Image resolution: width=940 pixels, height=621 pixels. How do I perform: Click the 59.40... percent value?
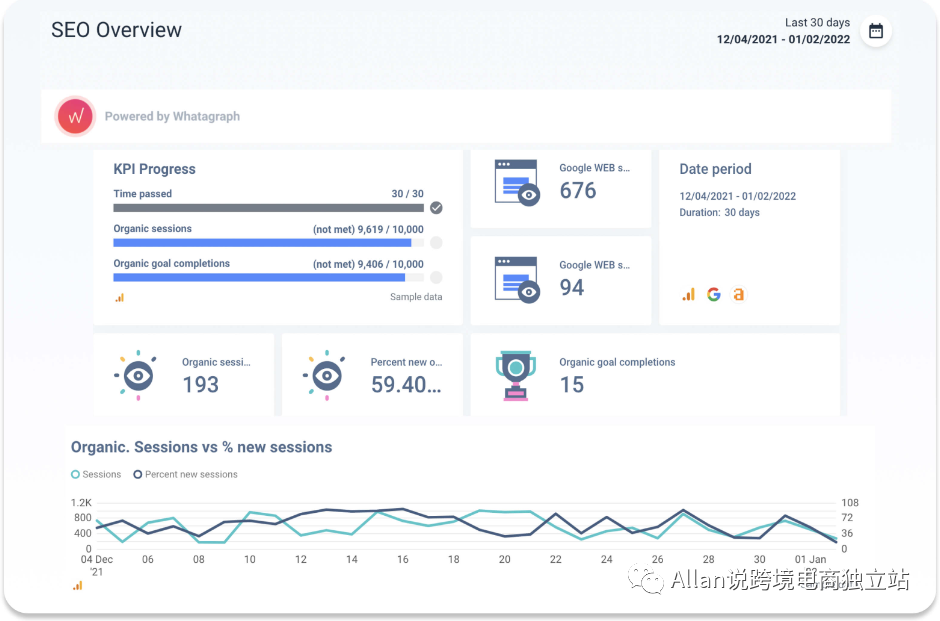[x=406, y=385]
